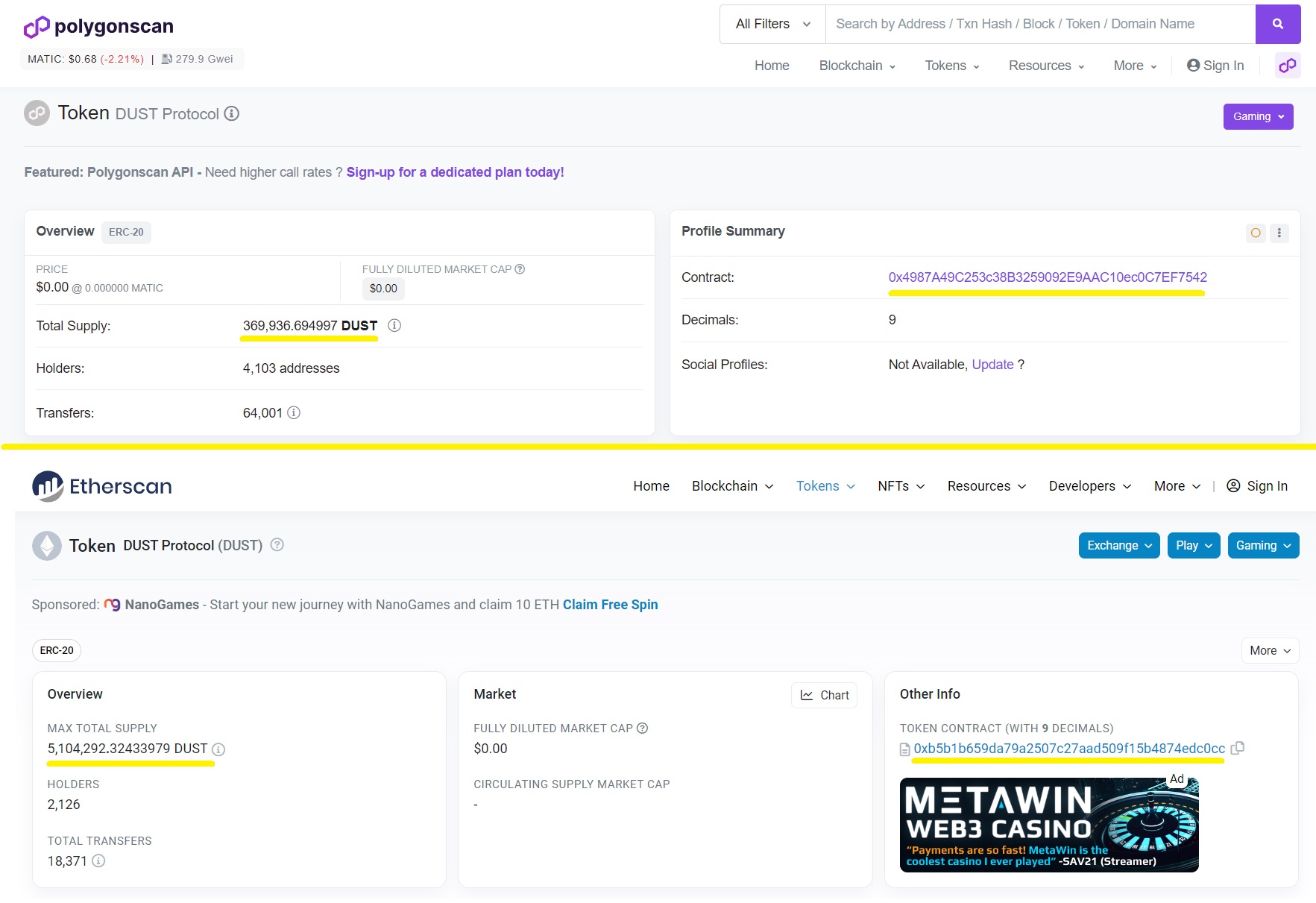The height and width of the screenshot is (903, 1316).
Task: Click the info icon next to 64,001 transfers
Action: [294, 412]
